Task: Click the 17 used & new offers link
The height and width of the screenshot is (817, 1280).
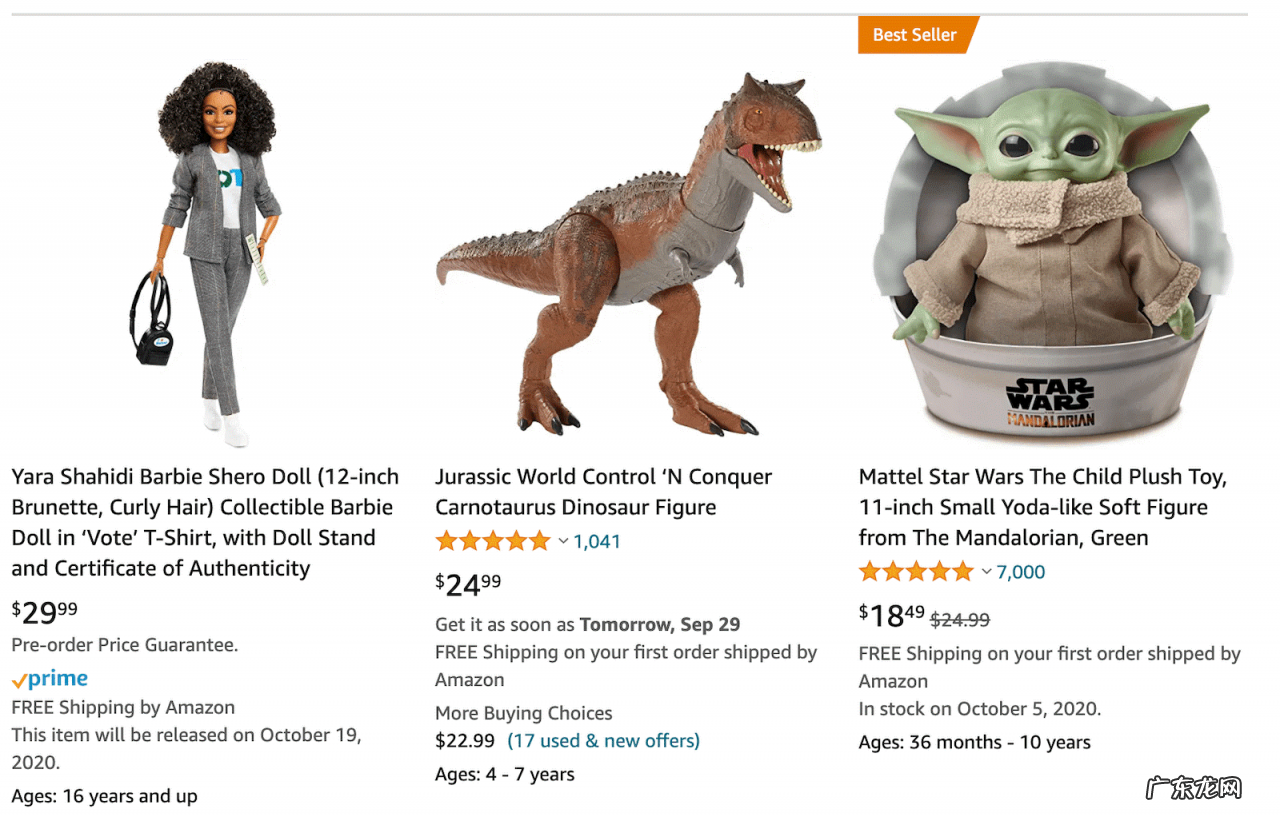Action: click(603, 741)
